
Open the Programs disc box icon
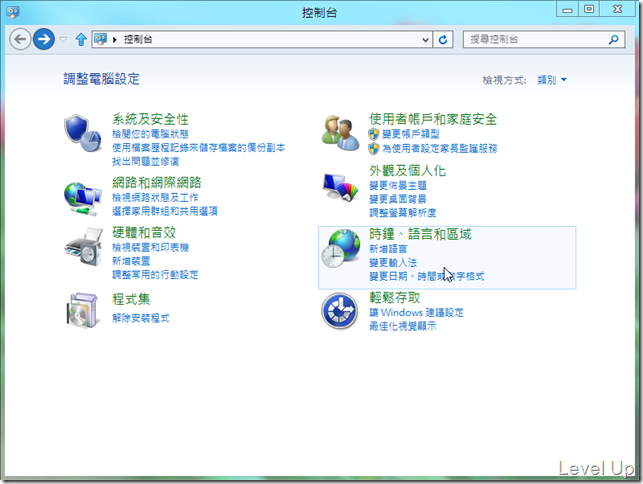(x=82, y=310)
